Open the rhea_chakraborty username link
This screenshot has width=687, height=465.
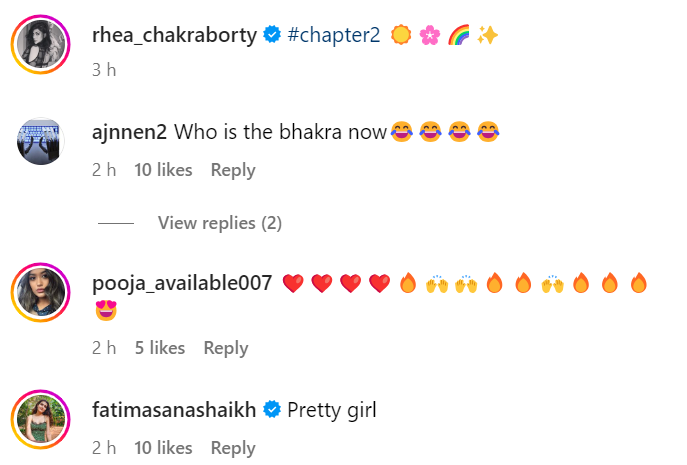pos(174,36)
